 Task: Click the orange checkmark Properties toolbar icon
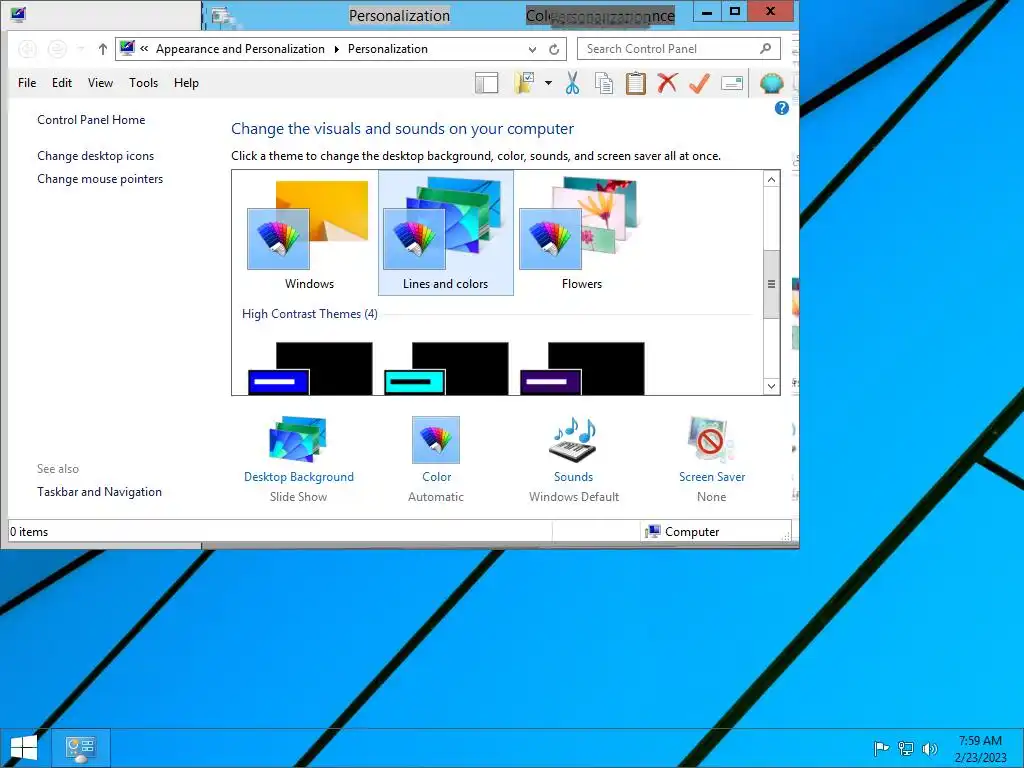tap(699, 83)
